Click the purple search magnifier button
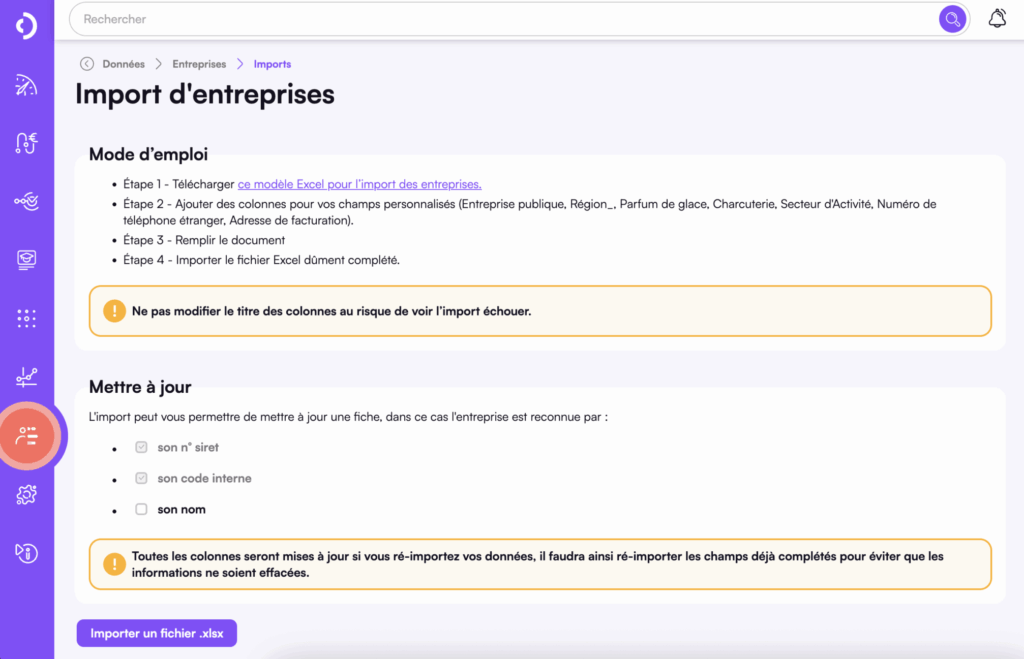The height and width of the screenshot is (659, 1024). pos(952,19)
